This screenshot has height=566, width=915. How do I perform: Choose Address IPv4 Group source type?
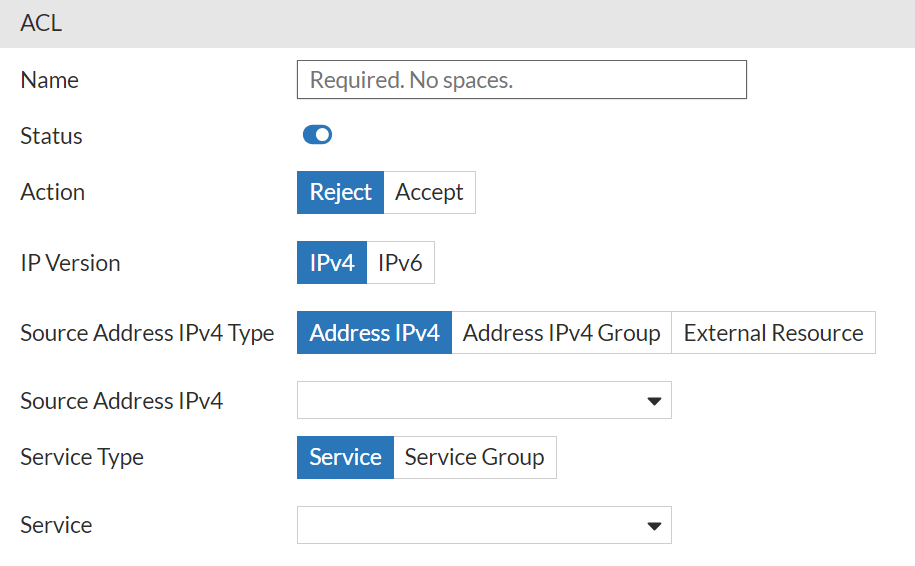561,333
